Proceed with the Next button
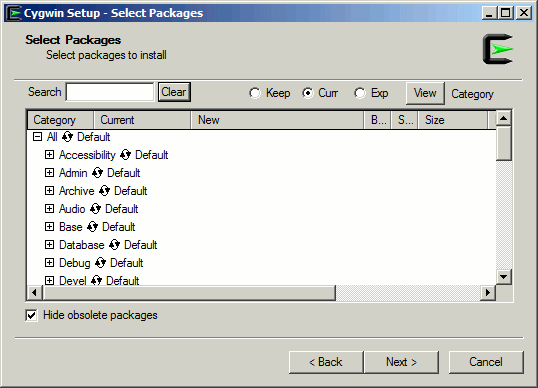This screenshot has height=388, width=538. coord(401,362)
